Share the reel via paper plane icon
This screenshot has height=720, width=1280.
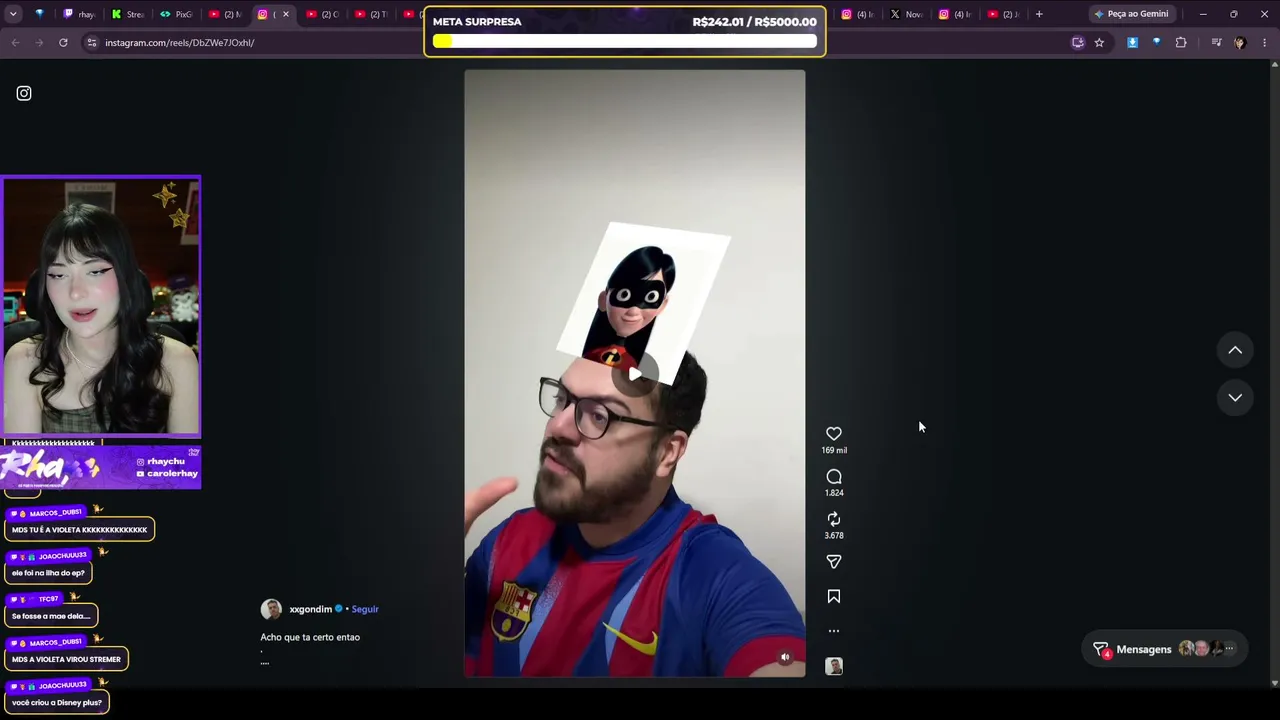(834, 562)
